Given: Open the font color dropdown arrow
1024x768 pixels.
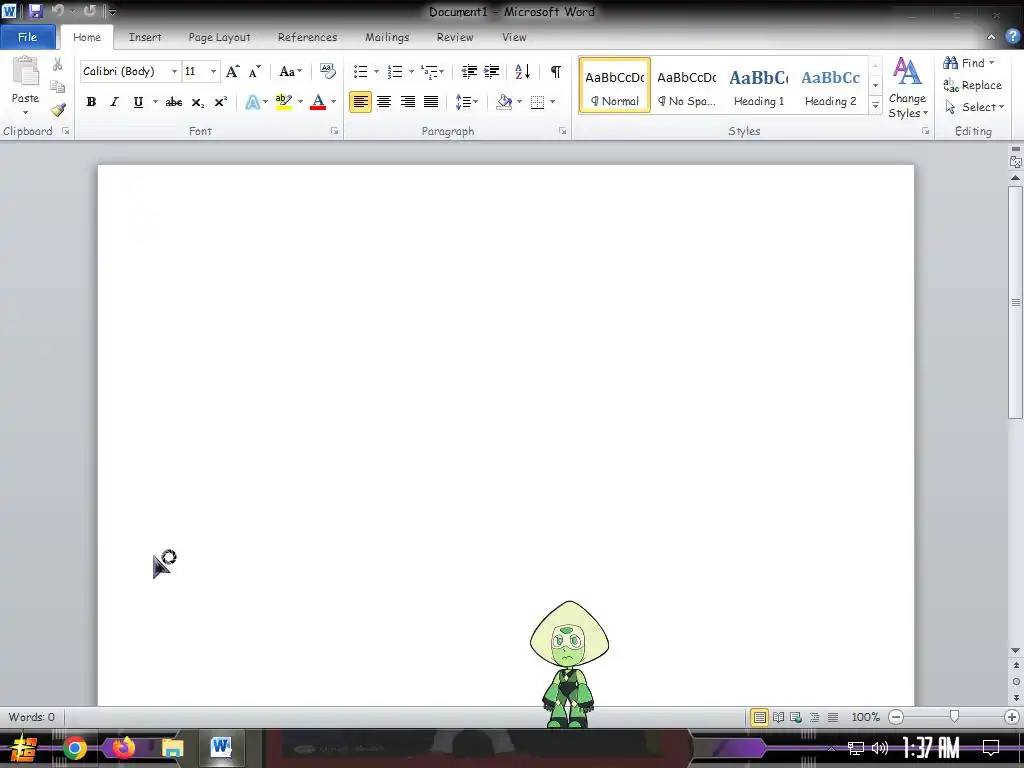Looking at the screenshot, I should point(333,102).
